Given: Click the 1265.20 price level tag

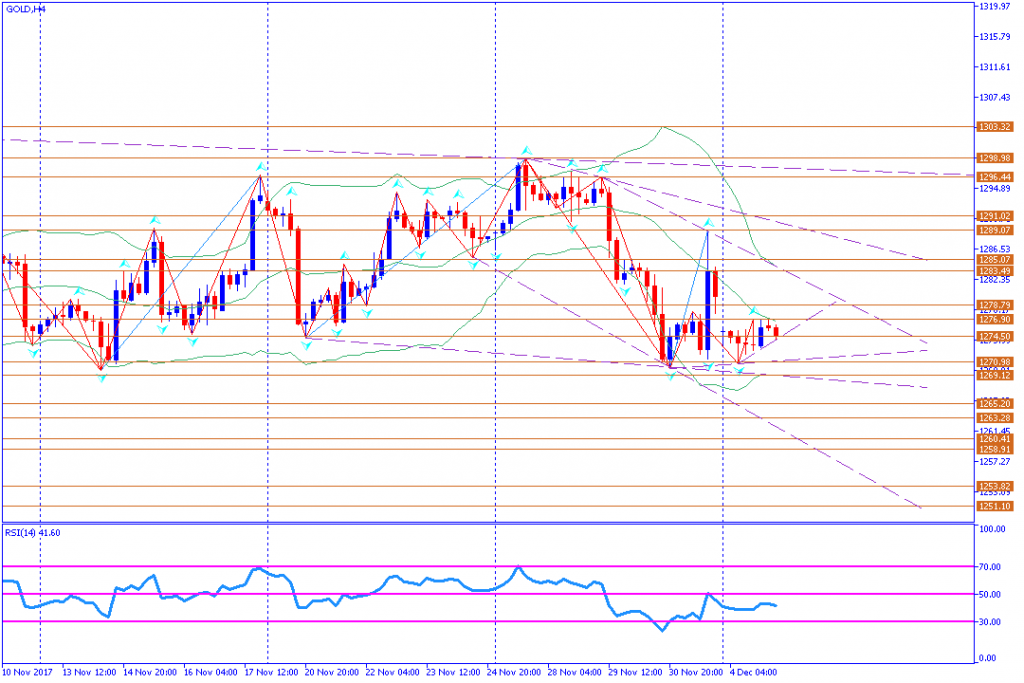Looking at the screenshot, I should click(994, 404).
